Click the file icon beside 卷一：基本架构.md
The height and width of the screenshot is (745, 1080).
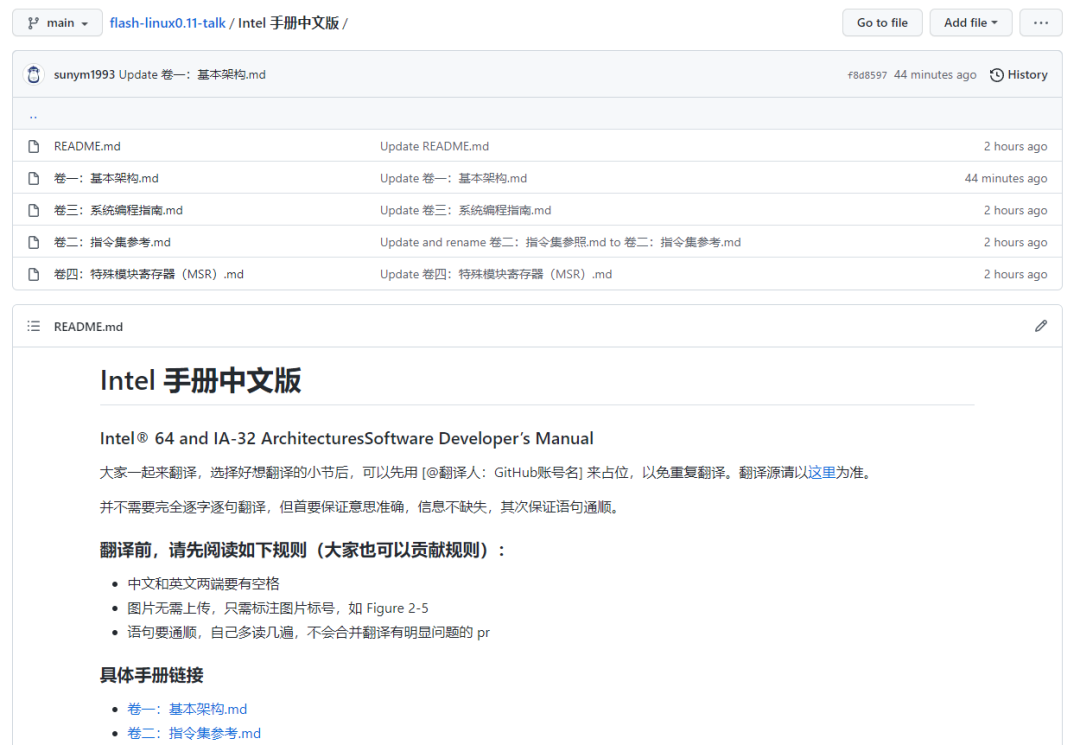click(33, 178)
